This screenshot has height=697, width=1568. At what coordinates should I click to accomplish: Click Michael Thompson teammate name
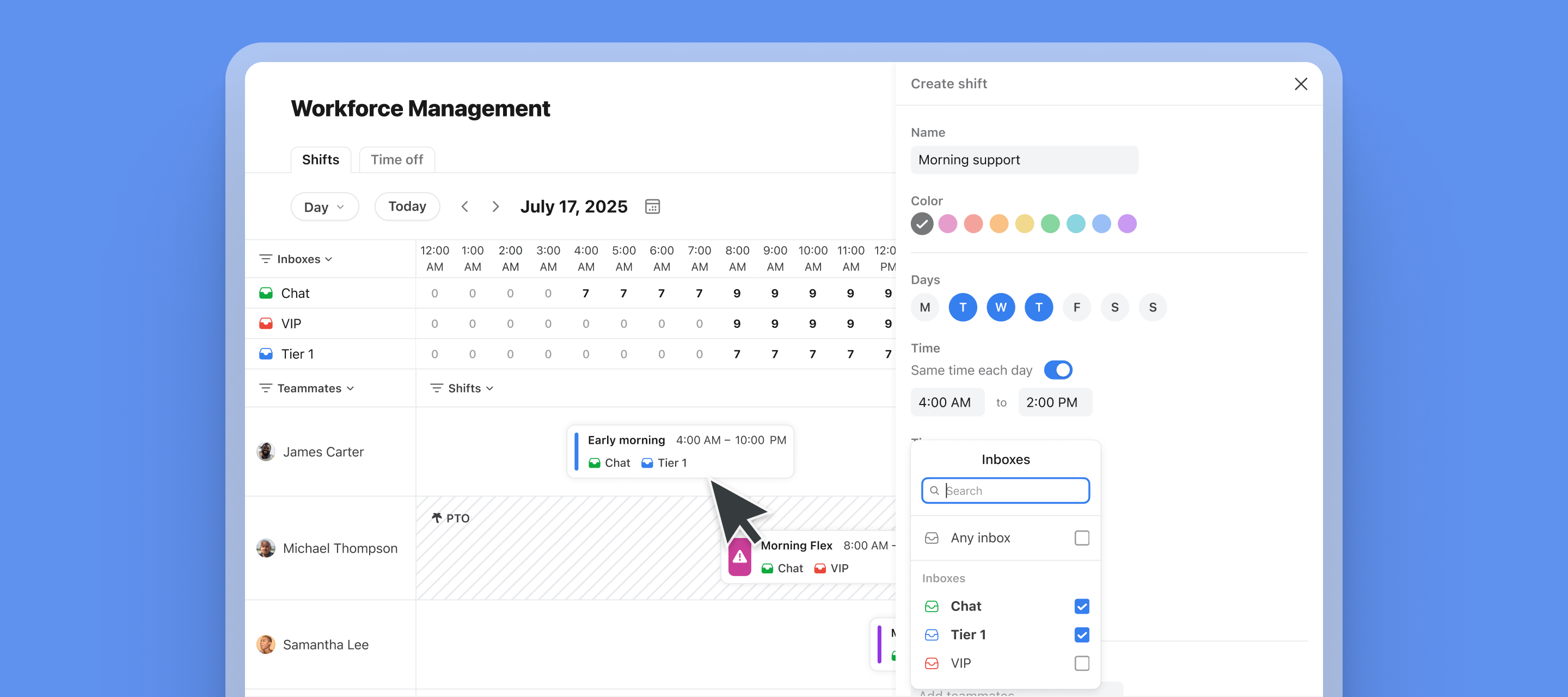340,548
